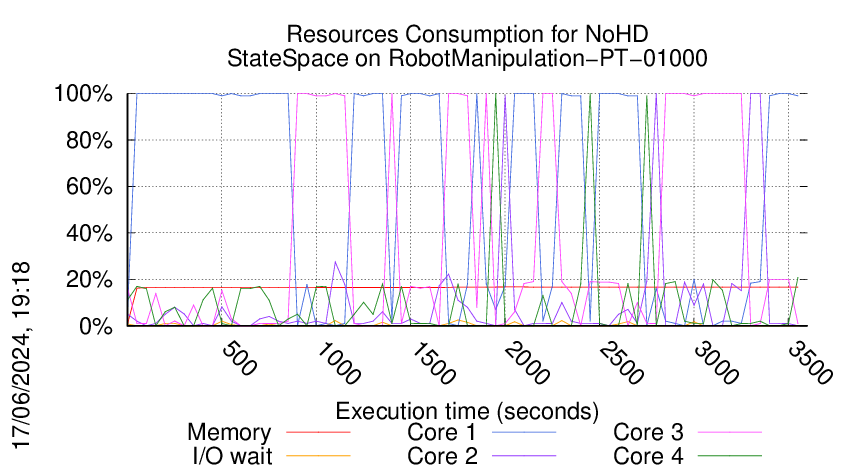Click the subtitle 'StateSpace on RobotManipulation-PT-01000'
This screenshot has height=475, width=850.
[x=467, y=58]
